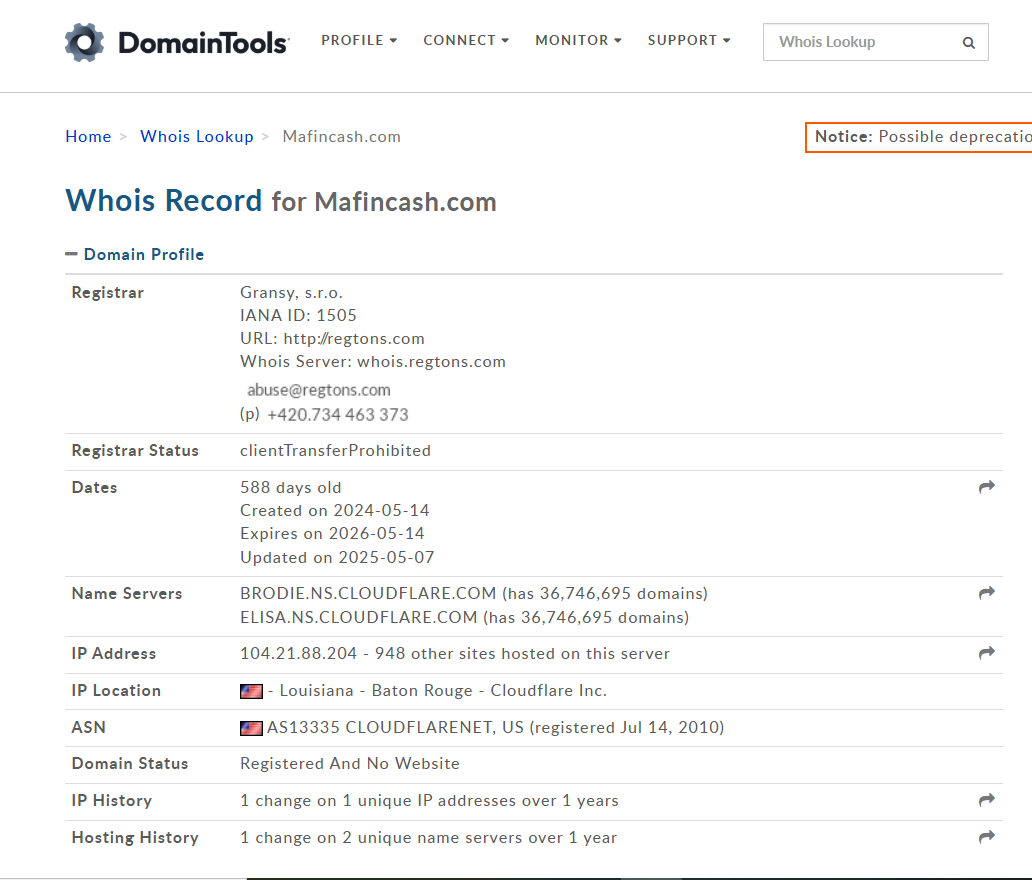Click the US flag in ASN row
This screenshot has height=880, width=1032.
pos(251,728)
